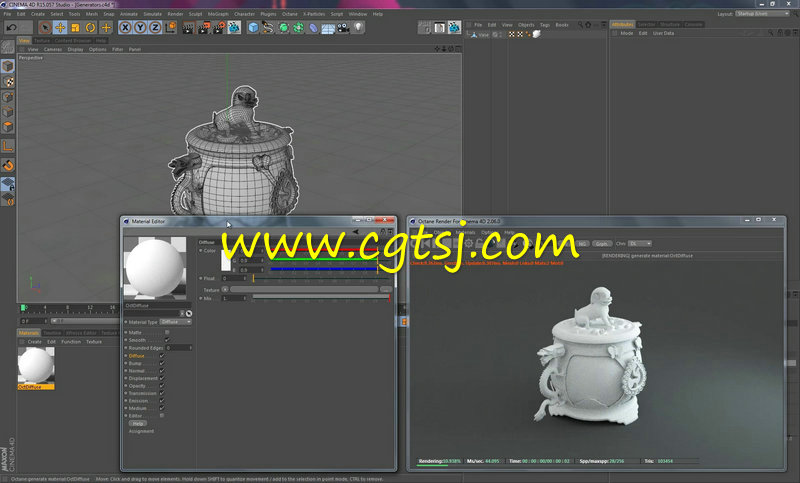Click Render View clapperboard icon
This screenshot has width=800, height=483.
188,28
